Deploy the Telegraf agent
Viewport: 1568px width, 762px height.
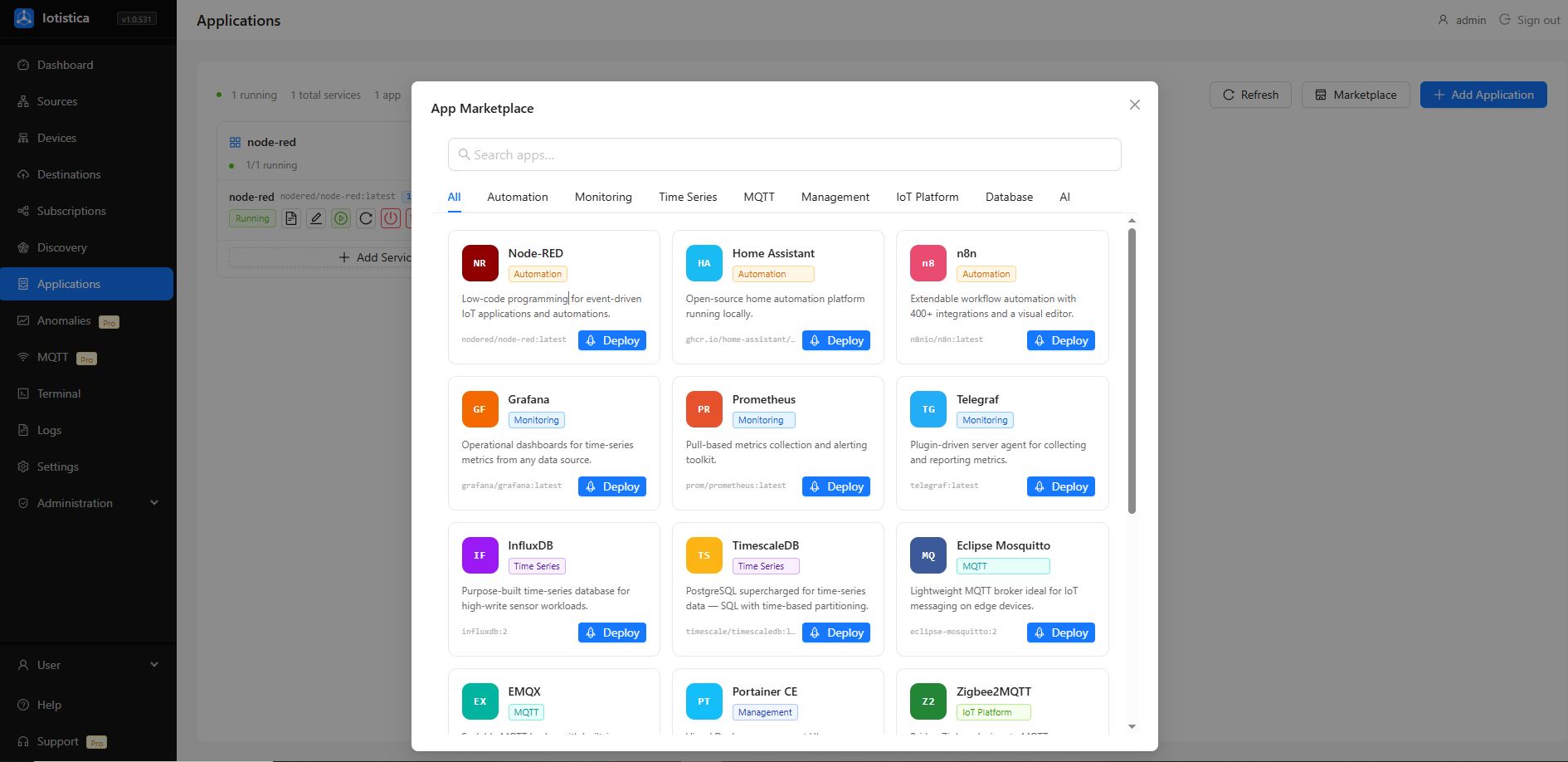click(1061, 486)
